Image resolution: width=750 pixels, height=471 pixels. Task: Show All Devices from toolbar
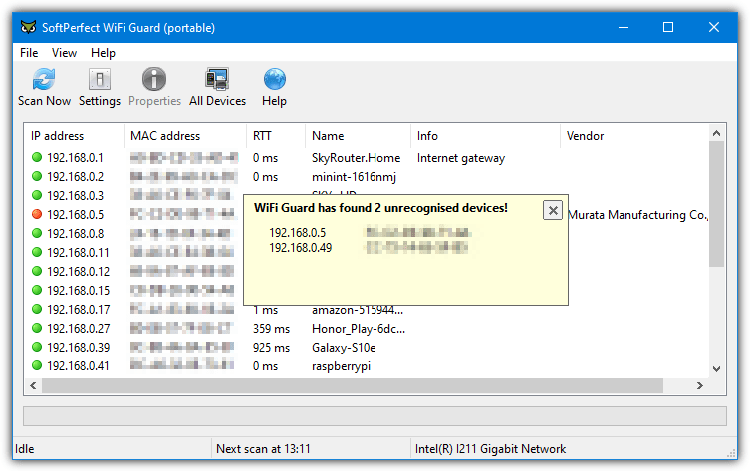click(217, 88)
